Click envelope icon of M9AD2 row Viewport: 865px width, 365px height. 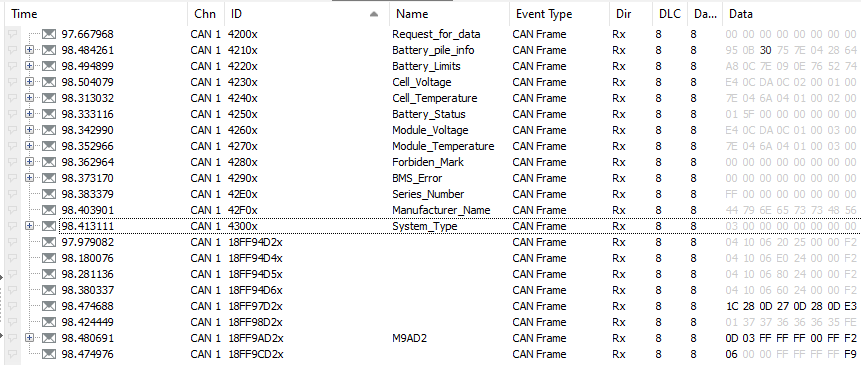point(49,338)
